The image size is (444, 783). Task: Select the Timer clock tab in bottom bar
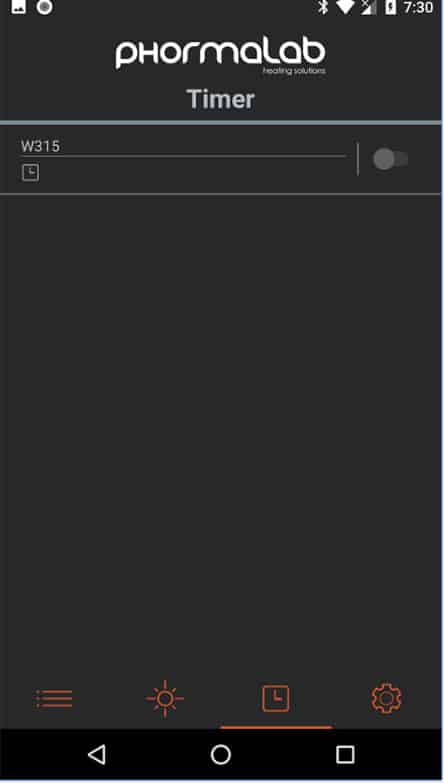point(276,698)
